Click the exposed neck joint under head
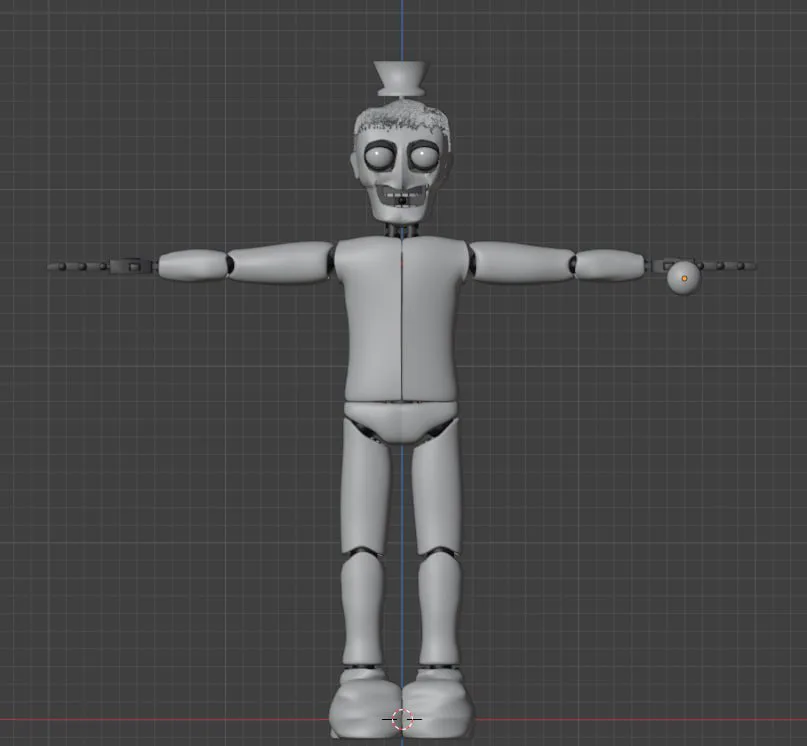807x746 pixels. click(402, 230)
